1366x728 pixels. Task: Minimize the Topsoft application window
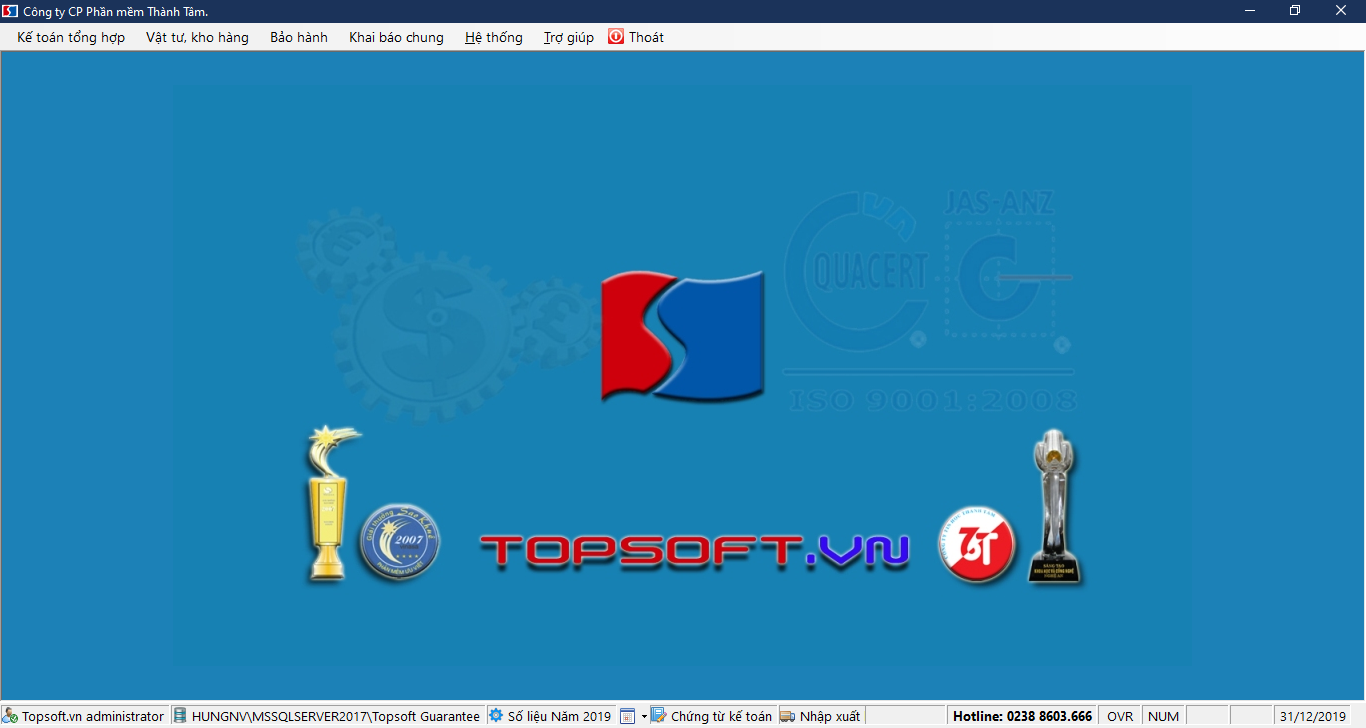pyautogui.click(x=1250, y=11)
